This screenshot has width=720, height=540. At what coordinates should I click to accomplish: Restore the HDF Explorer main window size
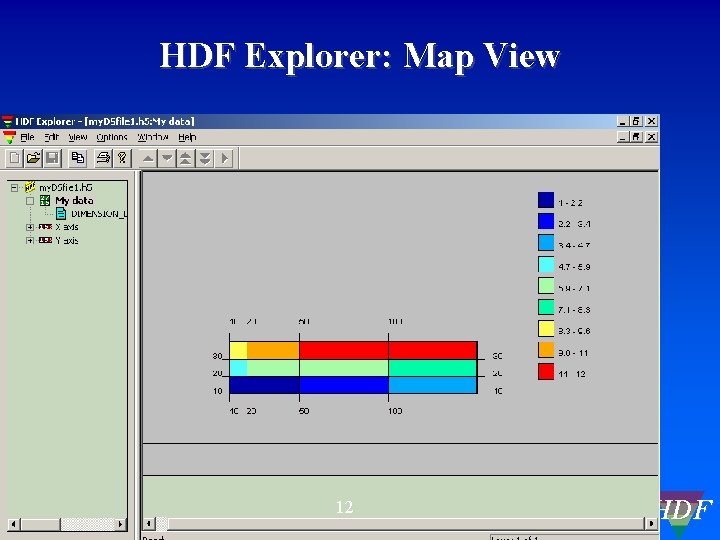[636, 121]
